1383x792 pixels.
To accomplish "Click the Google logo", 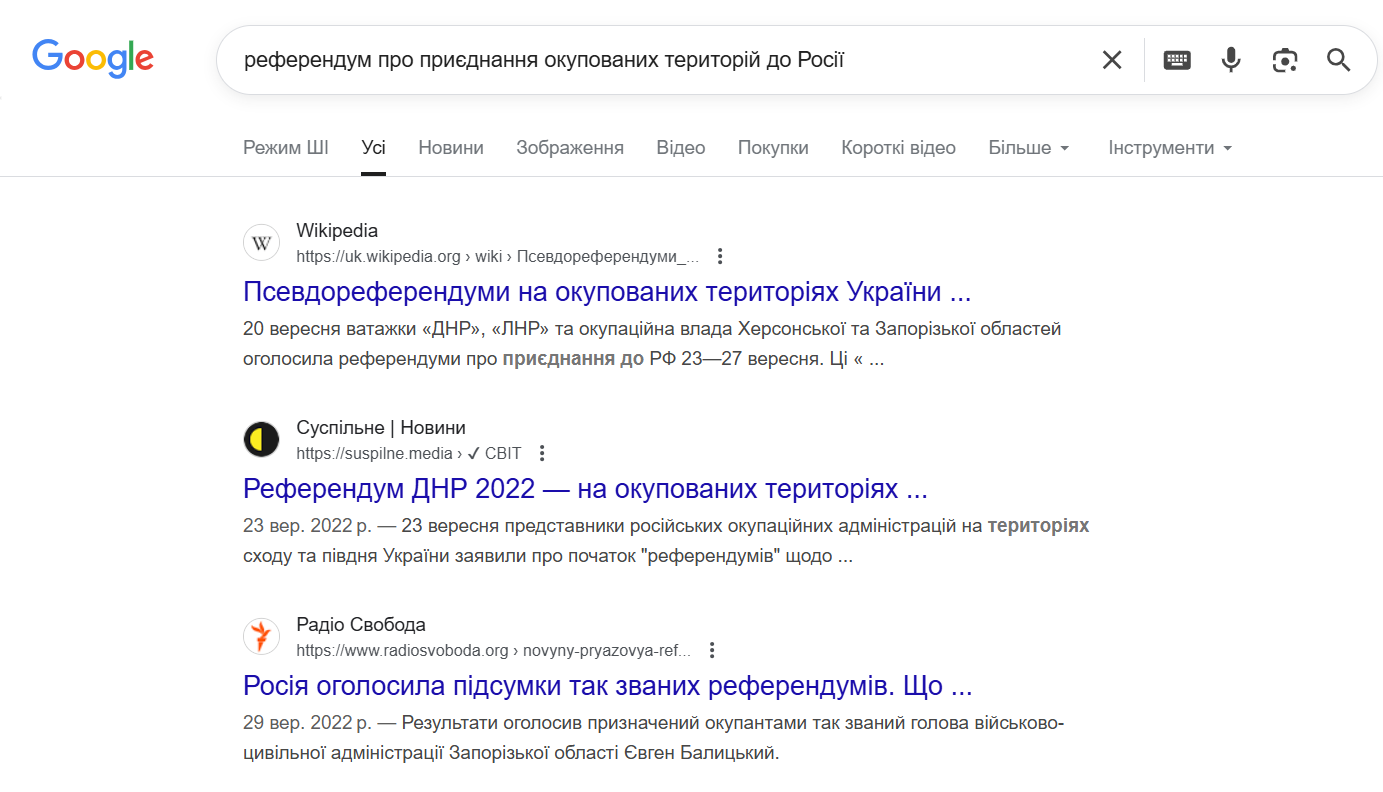I will tap(93, 59).
